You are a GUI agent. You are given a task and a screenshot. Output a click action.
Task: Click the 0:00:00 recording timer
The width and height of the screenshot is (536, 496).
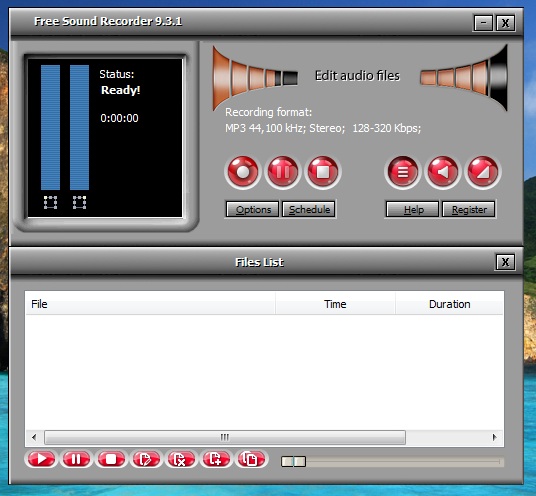[x=119, y=118]
